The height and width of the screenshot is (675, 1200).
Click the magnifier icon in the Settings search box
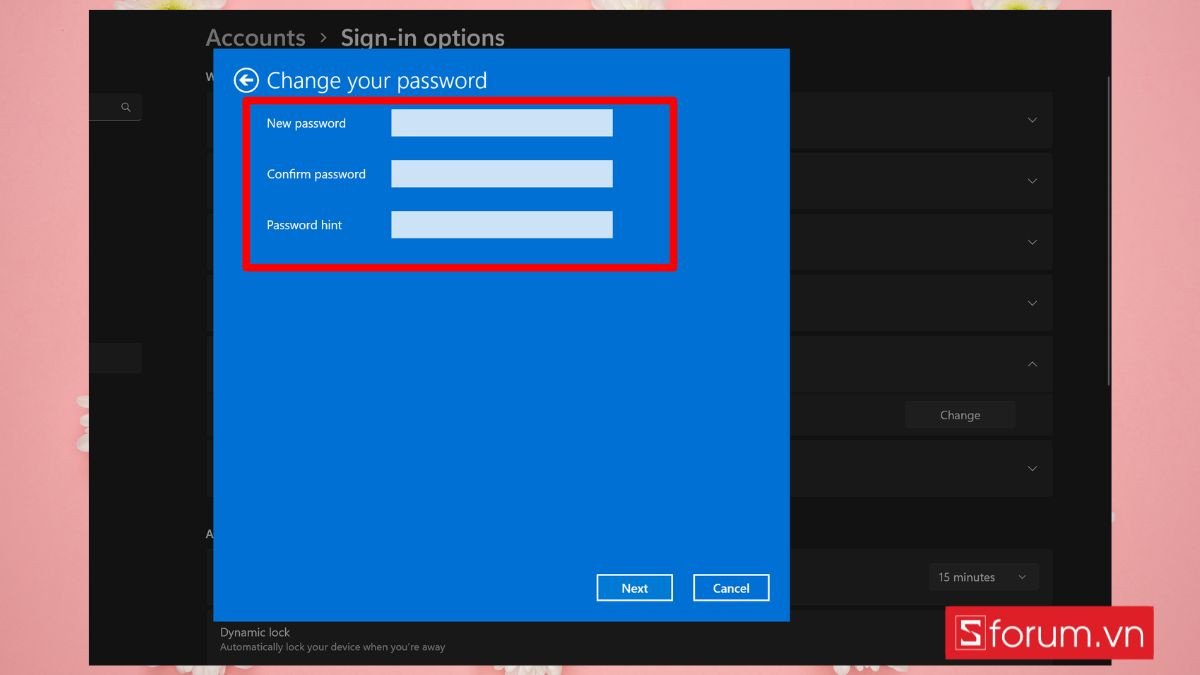[x=126, y=107]
